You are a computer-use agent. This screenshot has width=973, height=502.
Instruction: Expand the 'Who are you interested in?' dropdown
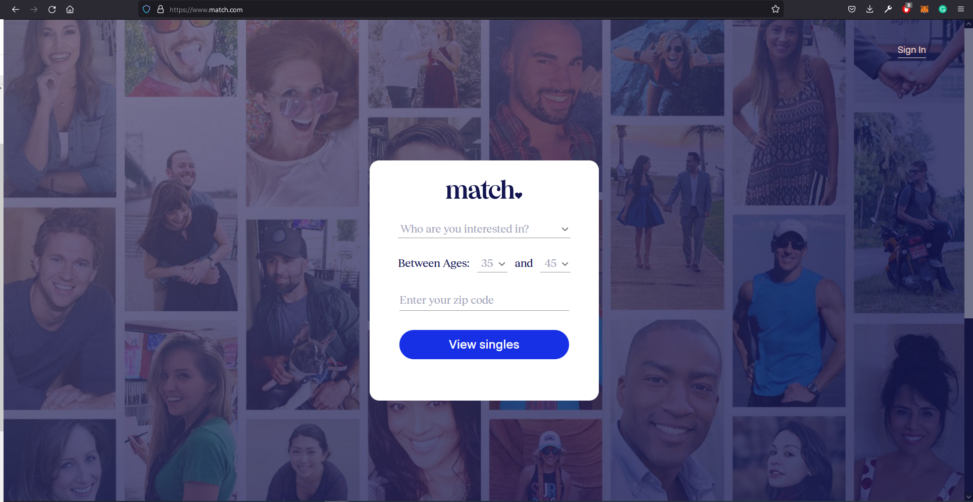point(484,229)
